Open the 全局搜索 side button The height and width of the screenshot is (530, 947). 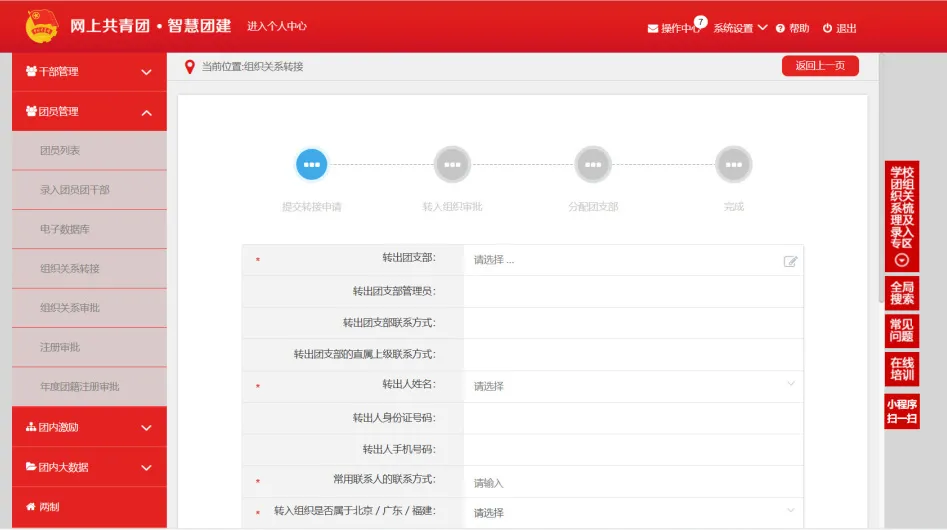click(x=901, y=293)
